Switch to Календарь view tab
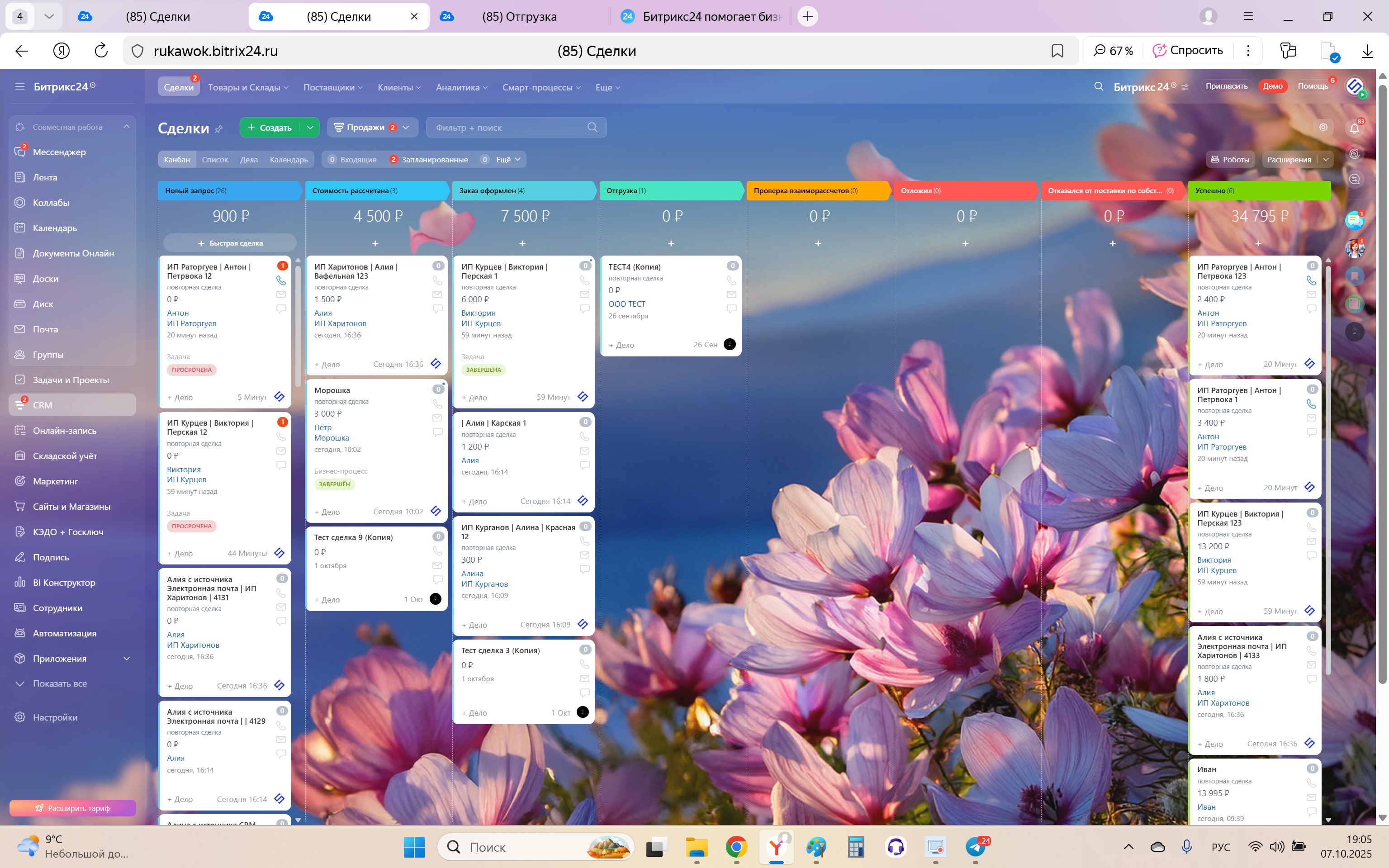Viewport: 1389px width, 868px height. (289, 160)
